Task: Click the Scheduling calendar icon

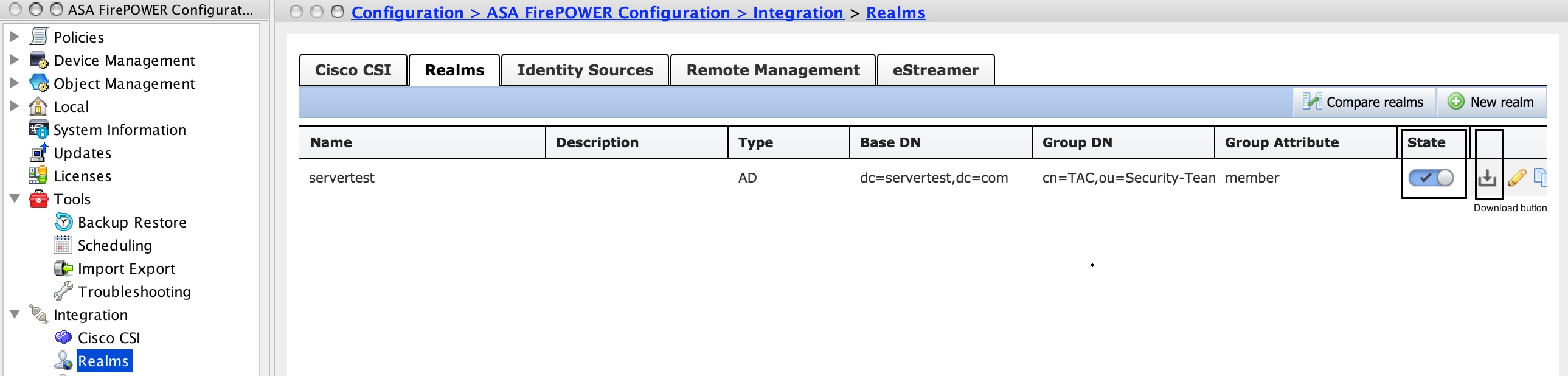Action: click(63, 245)
